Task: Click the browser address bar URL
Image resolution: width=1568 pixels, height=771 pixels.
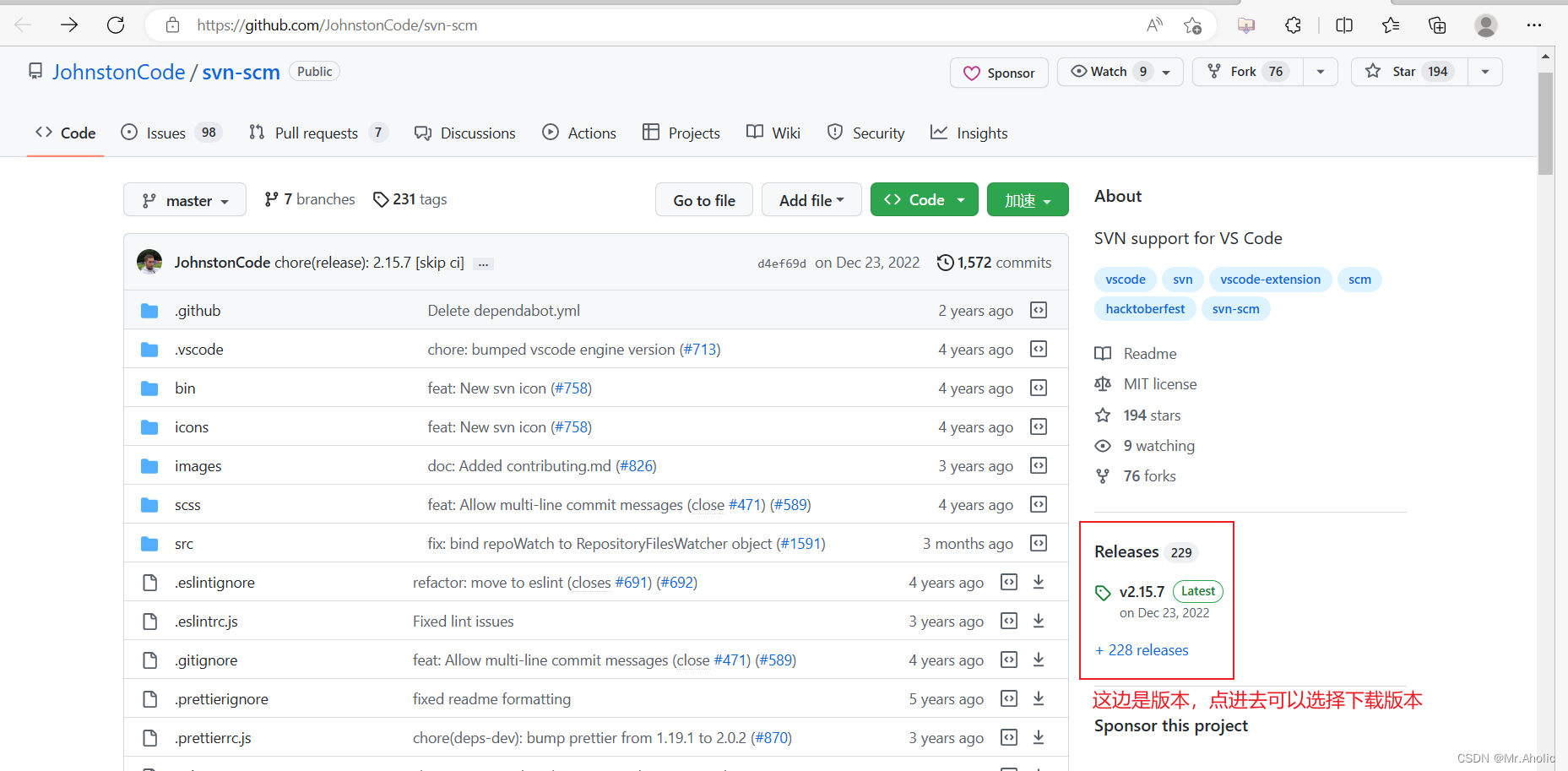Action: coord(337,25)
